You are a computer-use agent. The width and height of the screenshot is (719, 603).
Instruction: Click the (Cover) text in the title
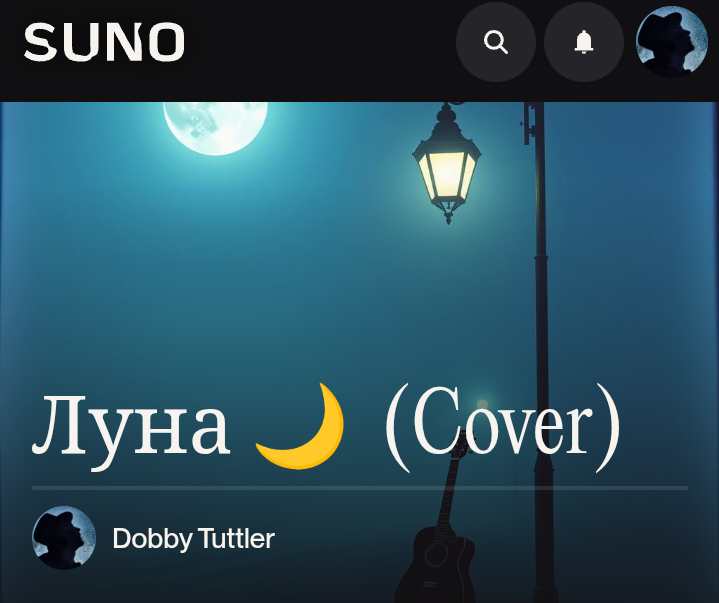click(x=503, y=426)
